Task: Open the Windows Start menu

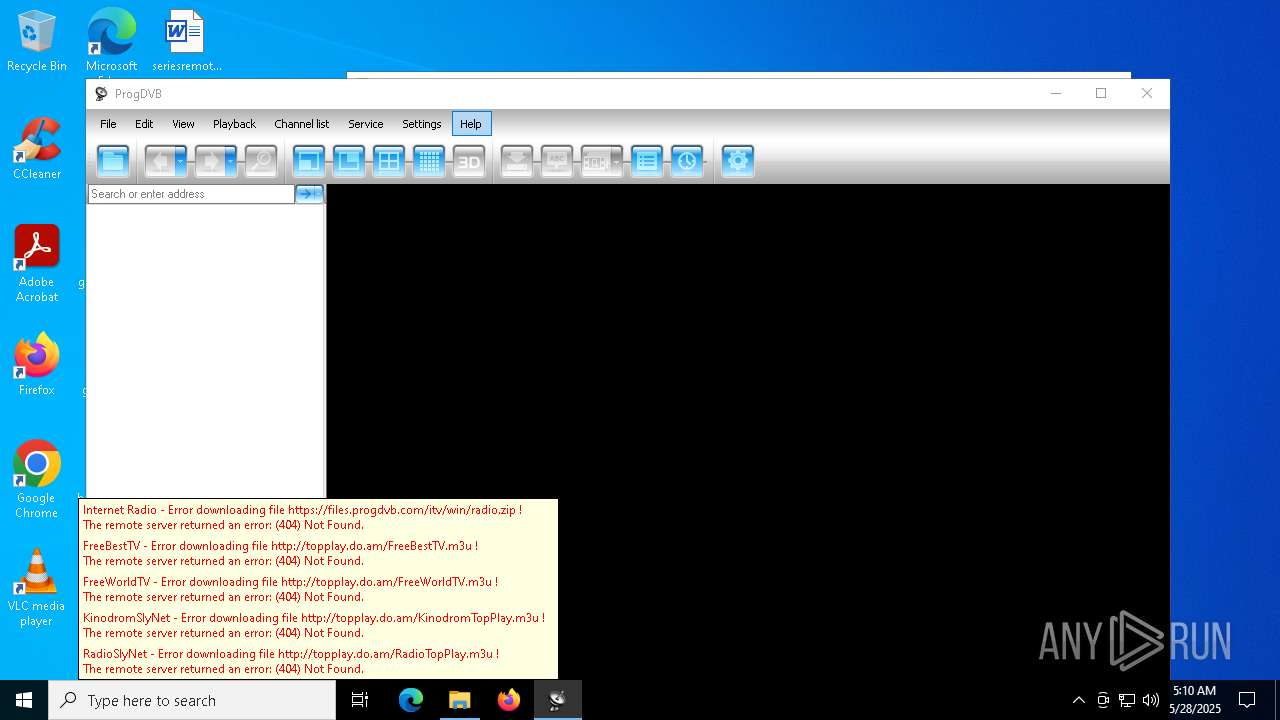Action: coord(24,700)
